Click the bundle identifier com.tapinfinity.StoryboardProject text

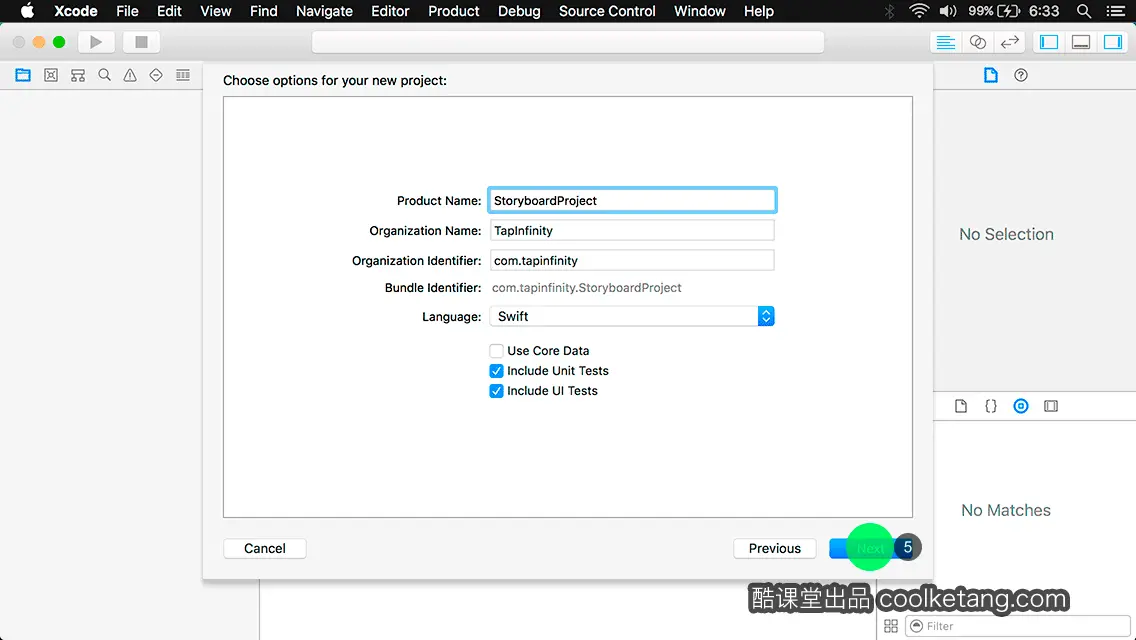coord(586,288)
